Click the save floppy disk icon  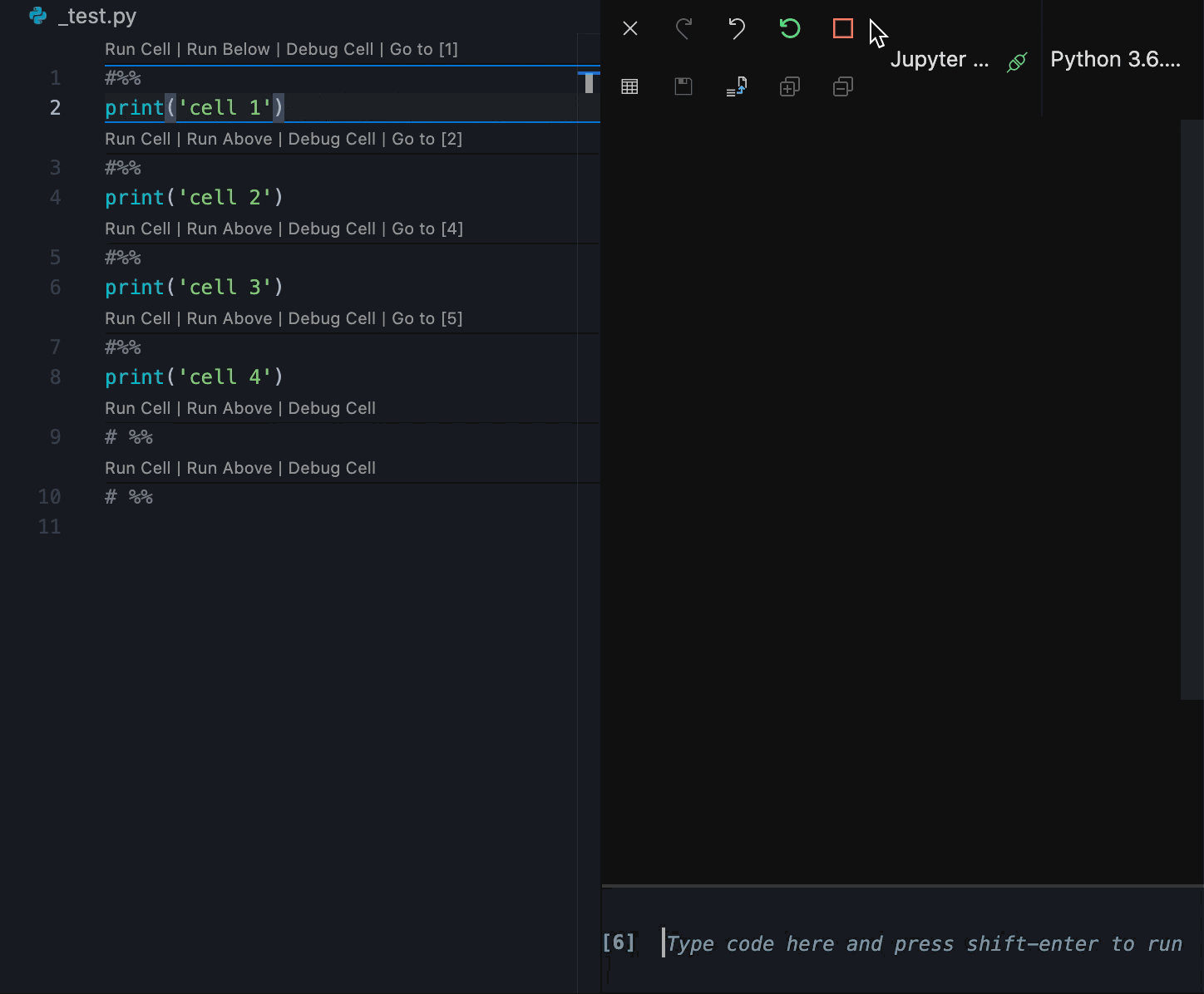[x=683, y=86]
